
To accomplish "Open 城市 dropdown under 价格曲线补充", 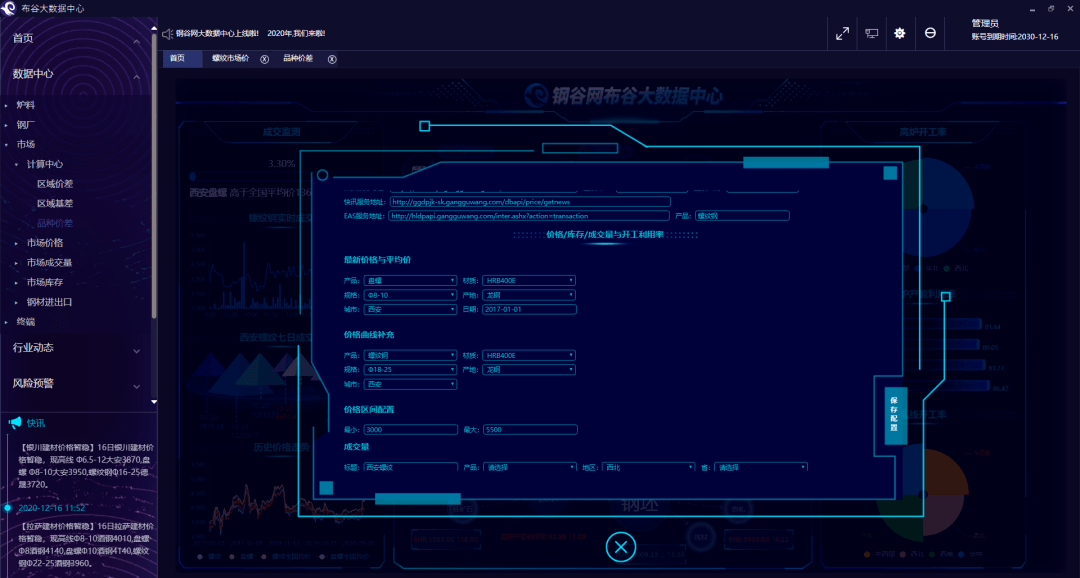I will point(410,384).
